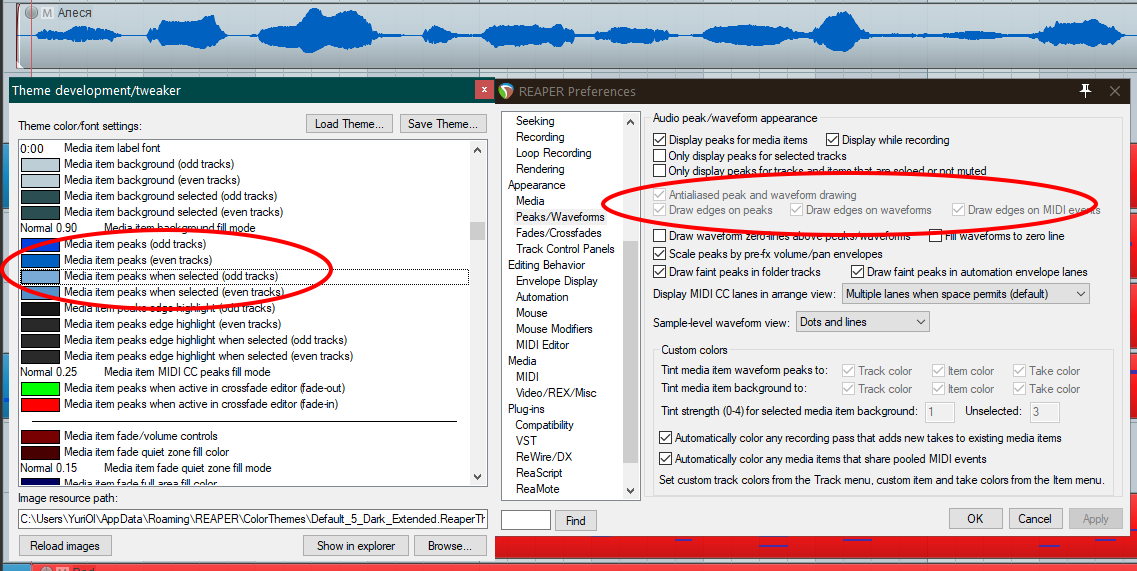Click Reload images button
Screen dimensions: 1137x571
click(x=65, y=546)
